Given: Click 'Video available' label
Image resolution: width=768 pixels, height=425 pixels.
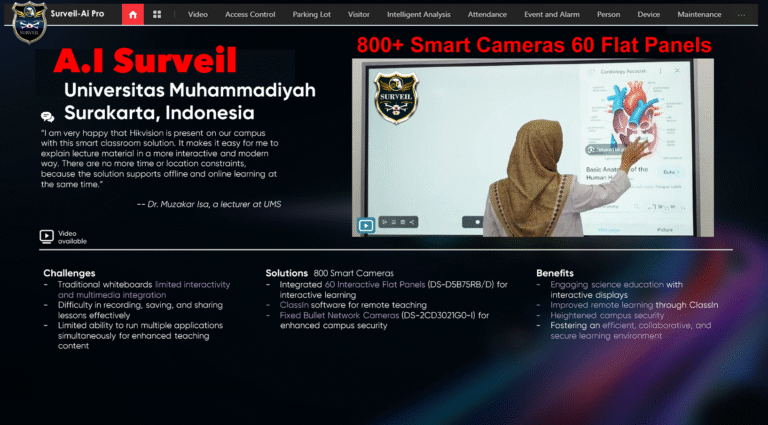Looking at the screenshot, I should coord(72,237).
